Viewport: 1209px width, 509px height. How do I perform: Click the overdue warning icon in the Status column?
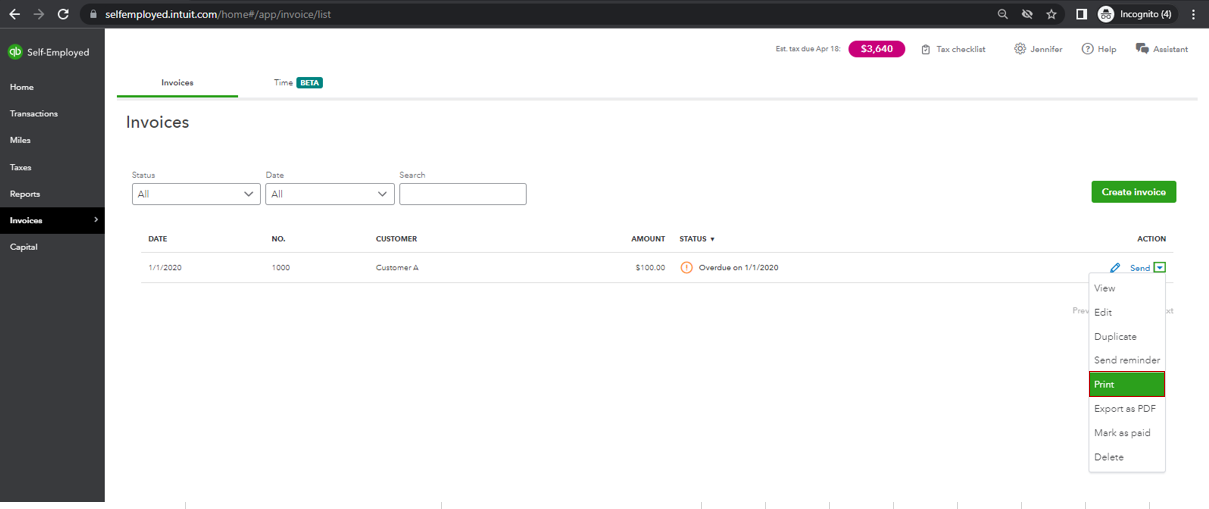686,268
